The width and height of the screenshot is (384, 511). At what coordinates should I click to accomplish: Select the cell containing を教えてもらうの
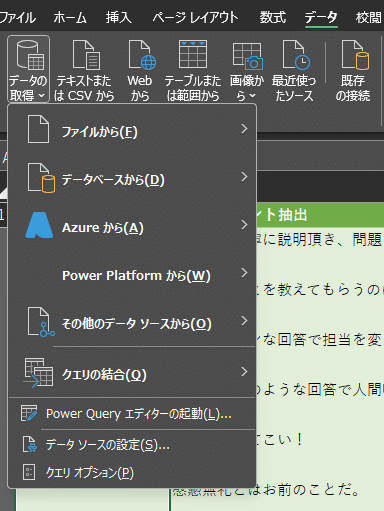tap(320, 289)
